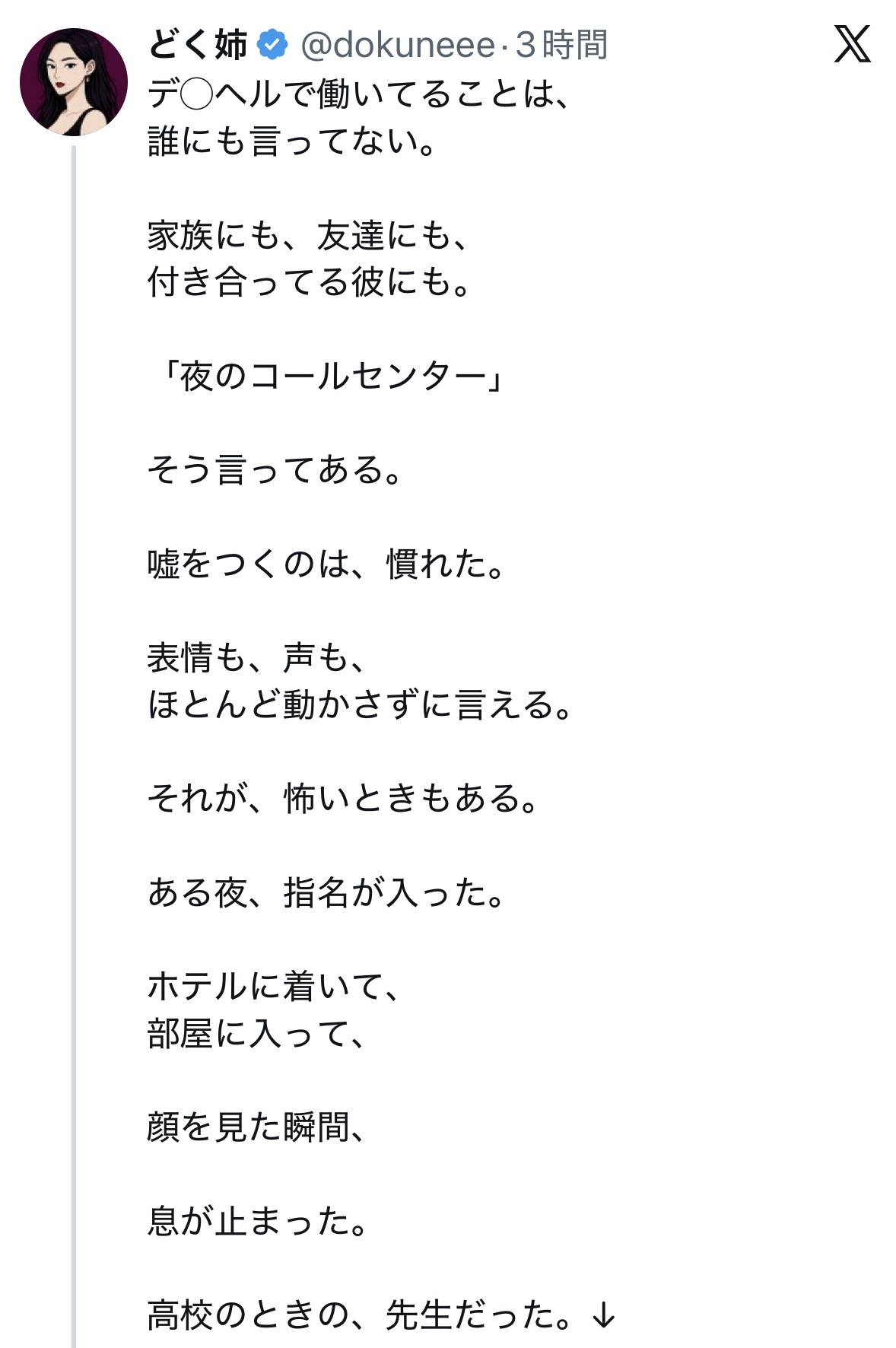
Task: Click the text 「夜のコールセンター」
Action: (326, 376)
